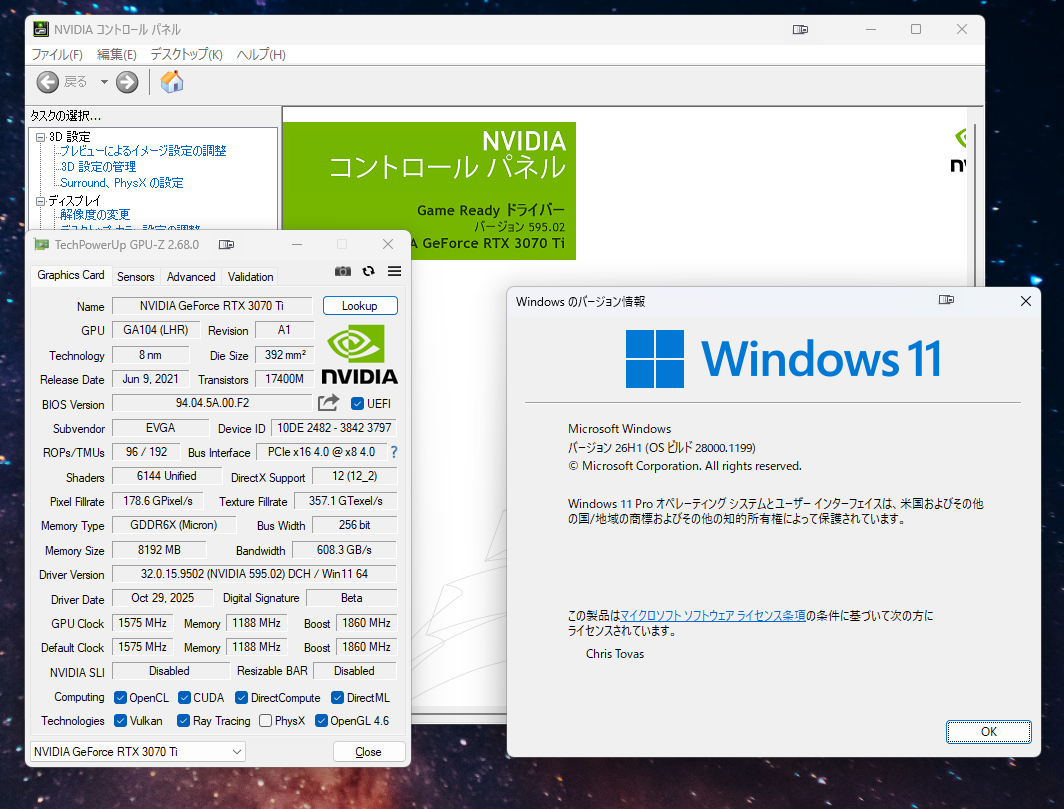Toggle the Ray Tracing checkbox

183,721
